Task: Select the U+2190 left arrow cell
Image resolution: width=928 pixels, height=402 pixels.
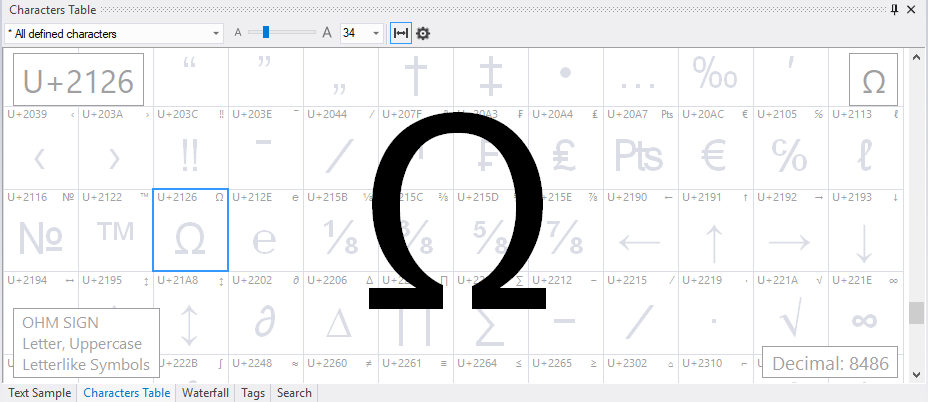Action: pyautogui.click(x=641, y=230)
